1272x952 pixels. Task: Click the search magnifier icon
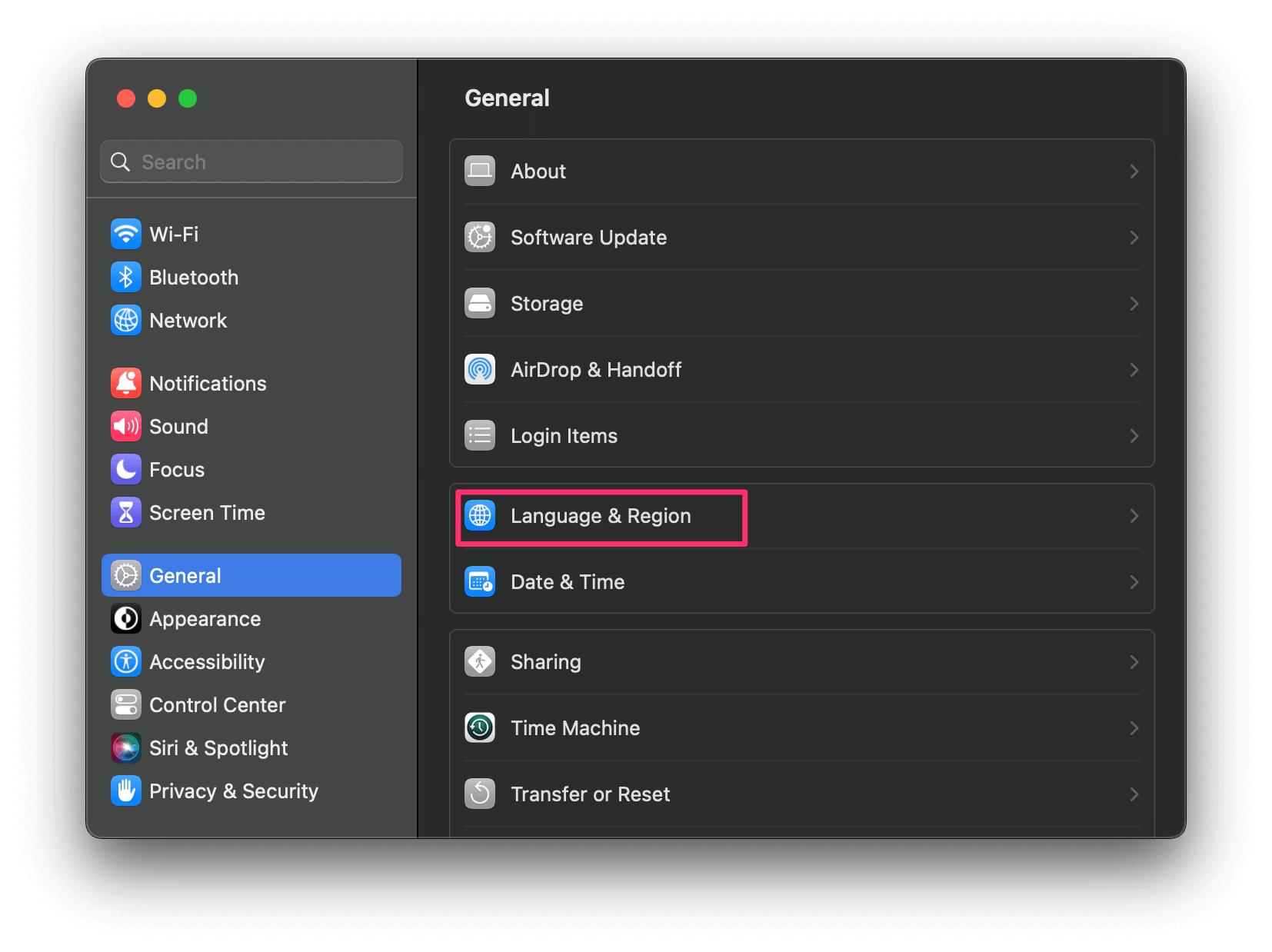(x=121, y=161)
